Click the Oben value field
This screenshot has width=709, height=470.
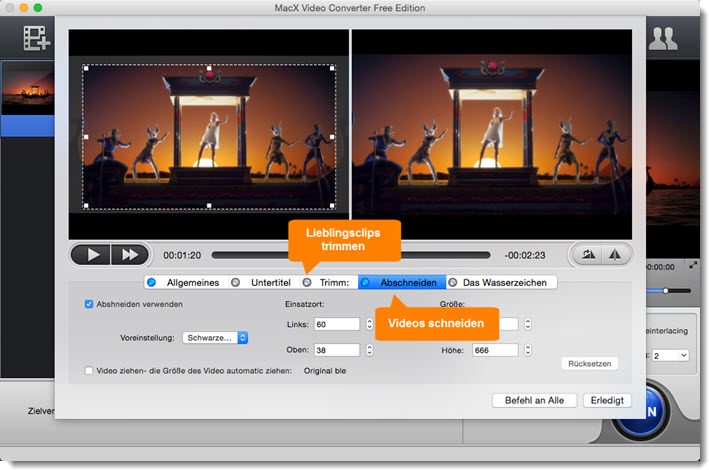click(x=337, y=350)
